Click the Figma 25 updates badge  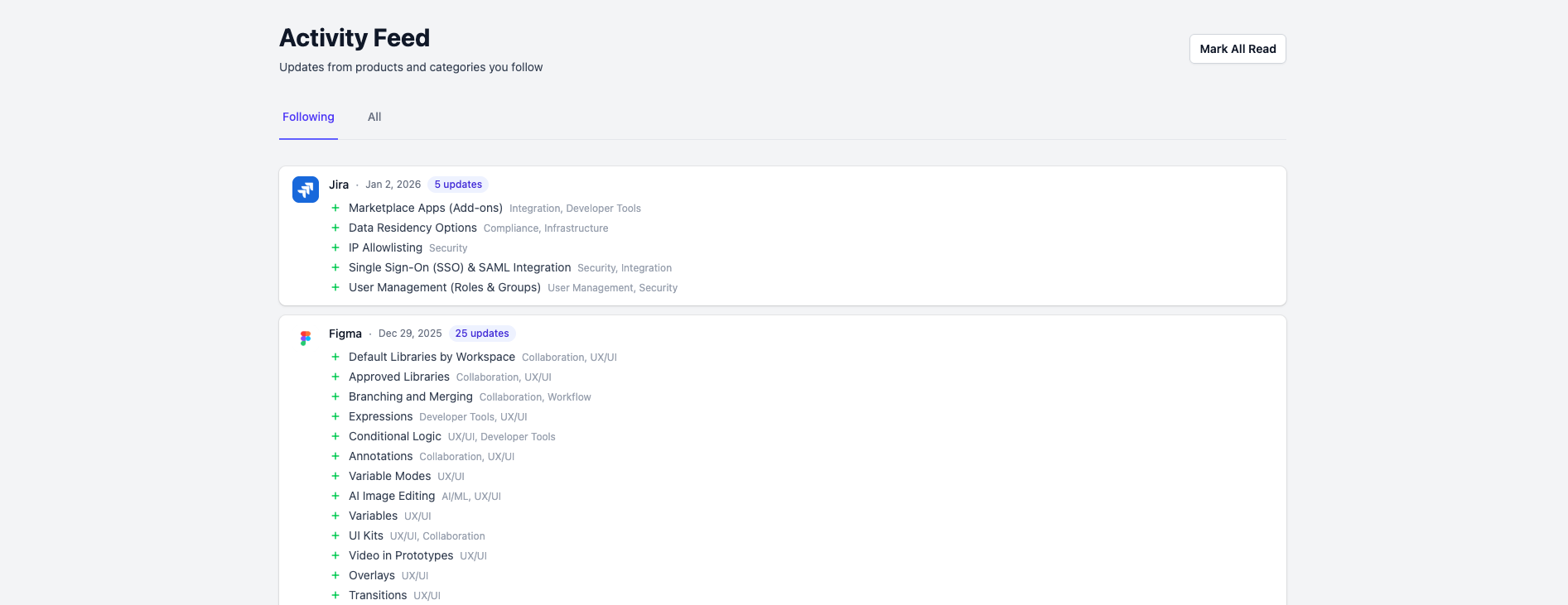(x=482, y=334)
